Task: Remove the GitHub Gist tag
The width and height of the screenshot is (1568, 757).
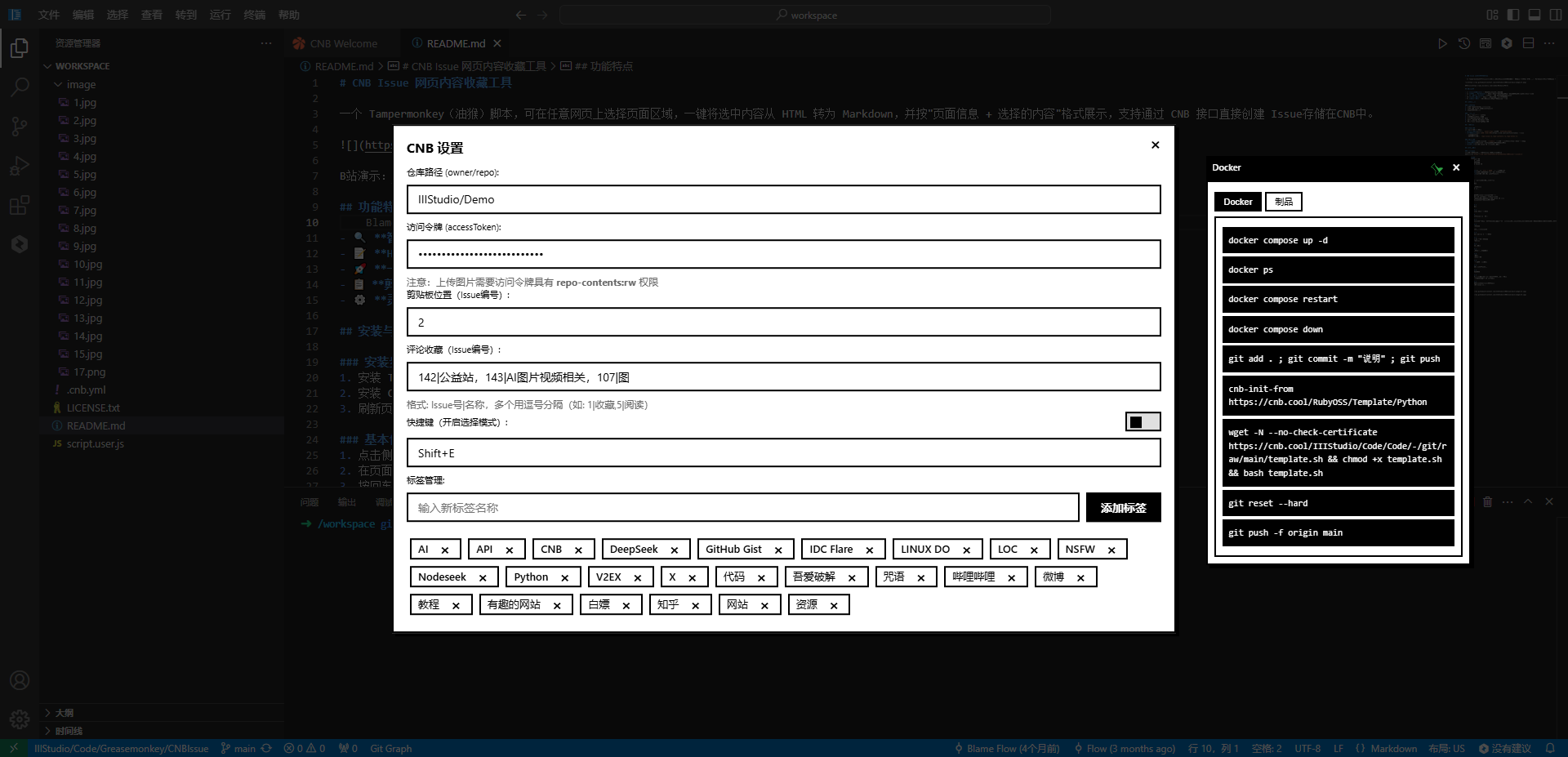Action: click(778, 550)
